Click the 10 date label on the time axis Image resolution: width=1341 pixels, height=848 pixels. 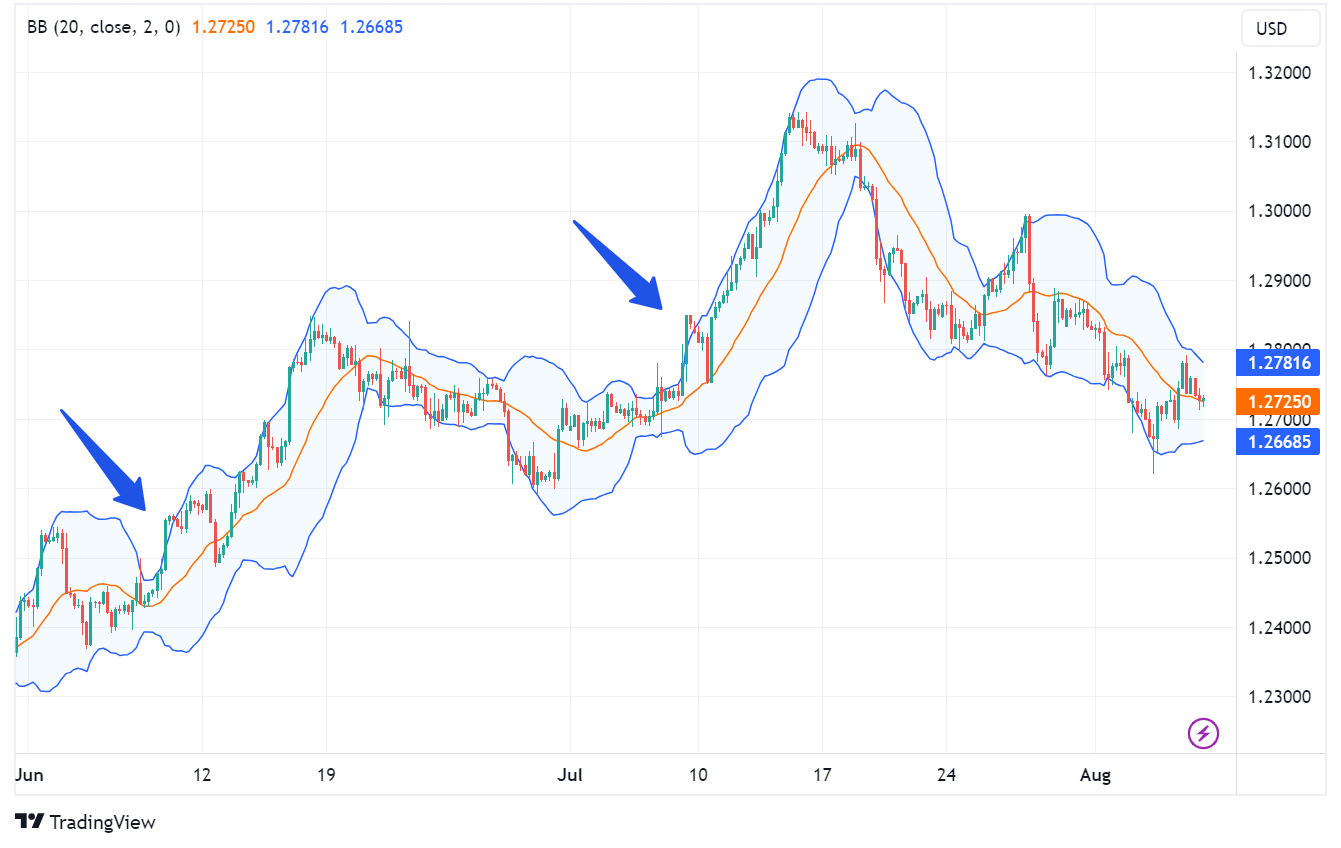click(698, 774)
